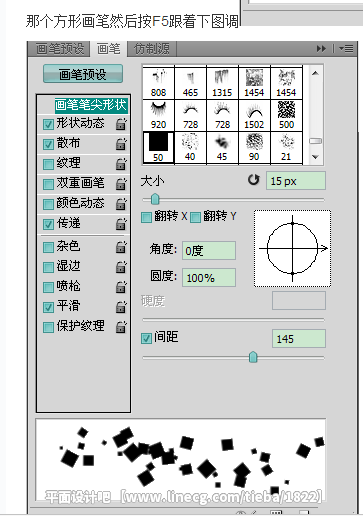
Task: Open the brush panel options menu
Action: pos(346,49)
